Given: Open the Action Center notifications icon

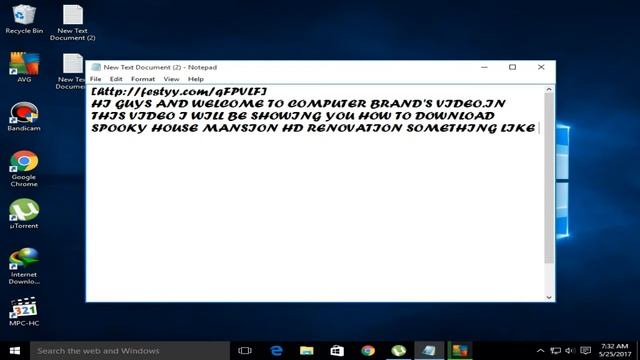Looking at the screenshot, I should point(585,351).
